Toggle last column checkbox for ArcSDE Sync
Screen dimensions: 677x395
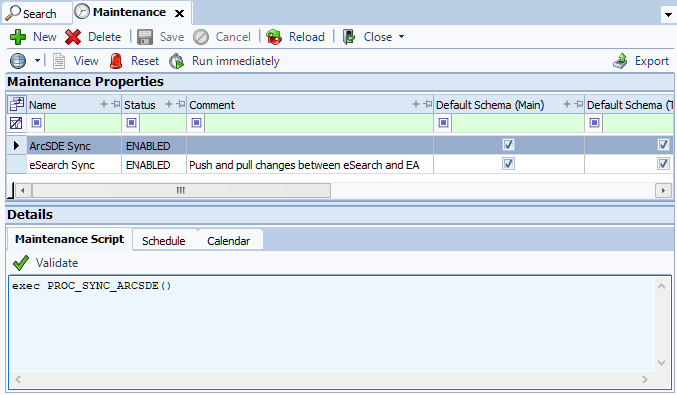click(x=664, y=145)
